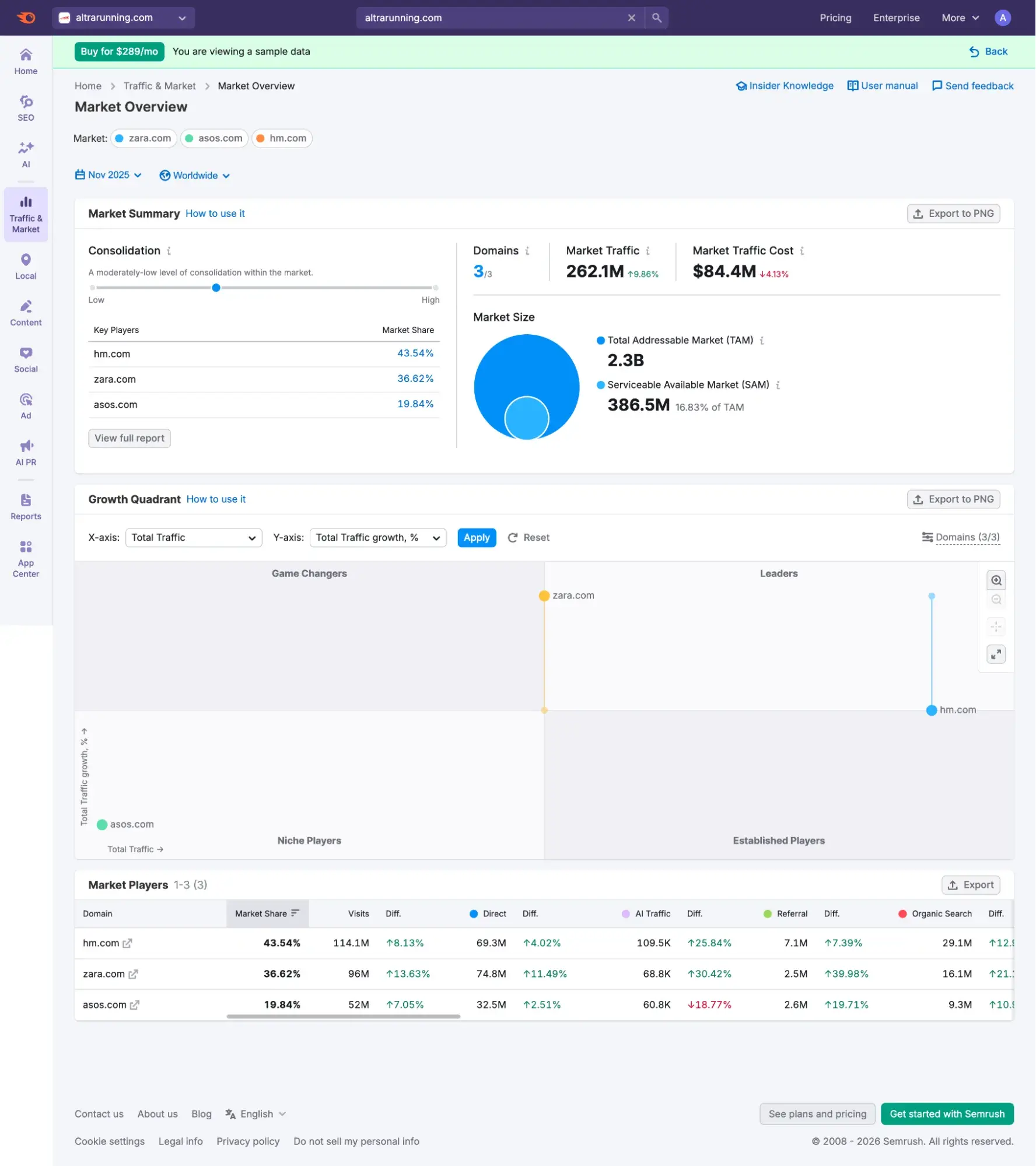The width and height of the screenshot is (1036, 1166).
Task: Open the X-axis Total Traffic dropdown
Action: (194, 537)
